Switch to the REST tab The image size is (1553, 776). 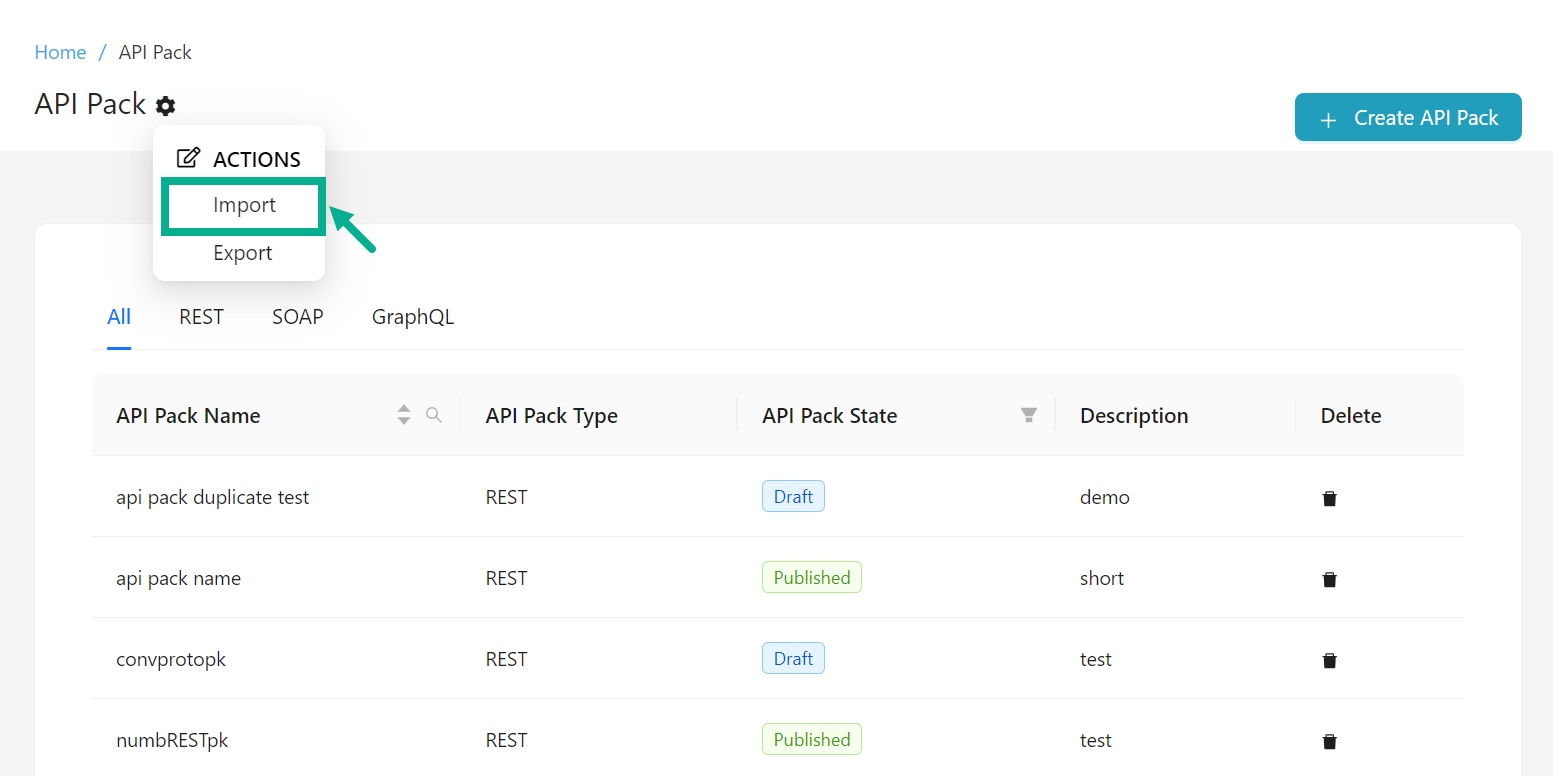coord(201,317)
